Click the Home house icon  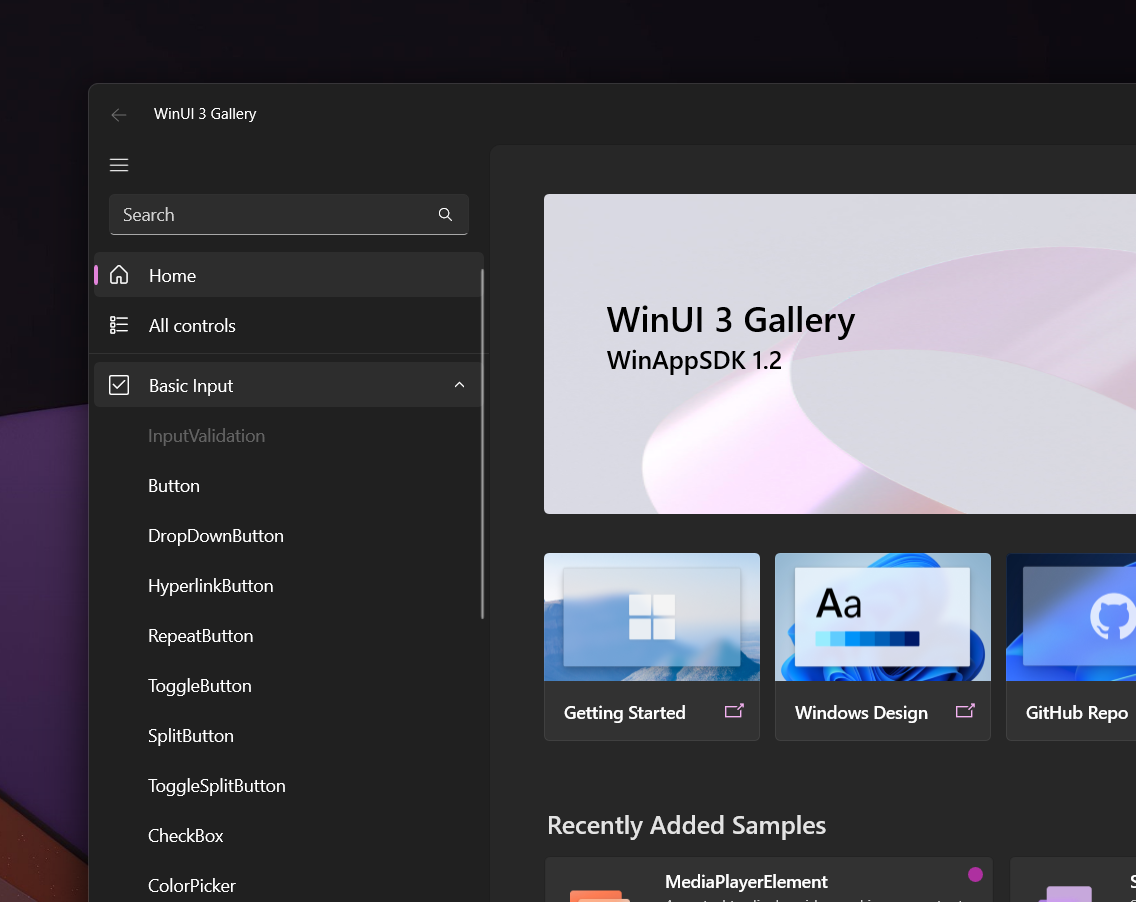pyautogui.click(x=119, y=275)
